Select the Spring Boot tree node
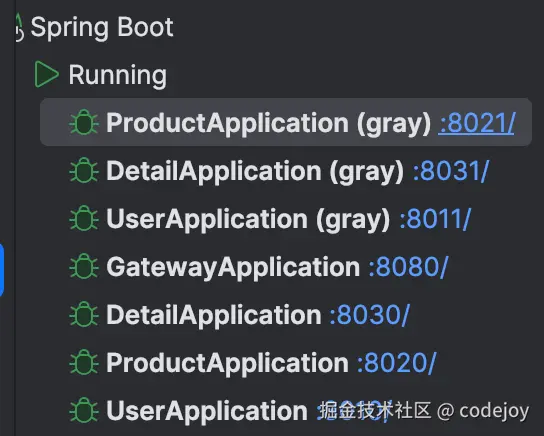This screenshot has width=544, height=436. [x=102, y=28]
